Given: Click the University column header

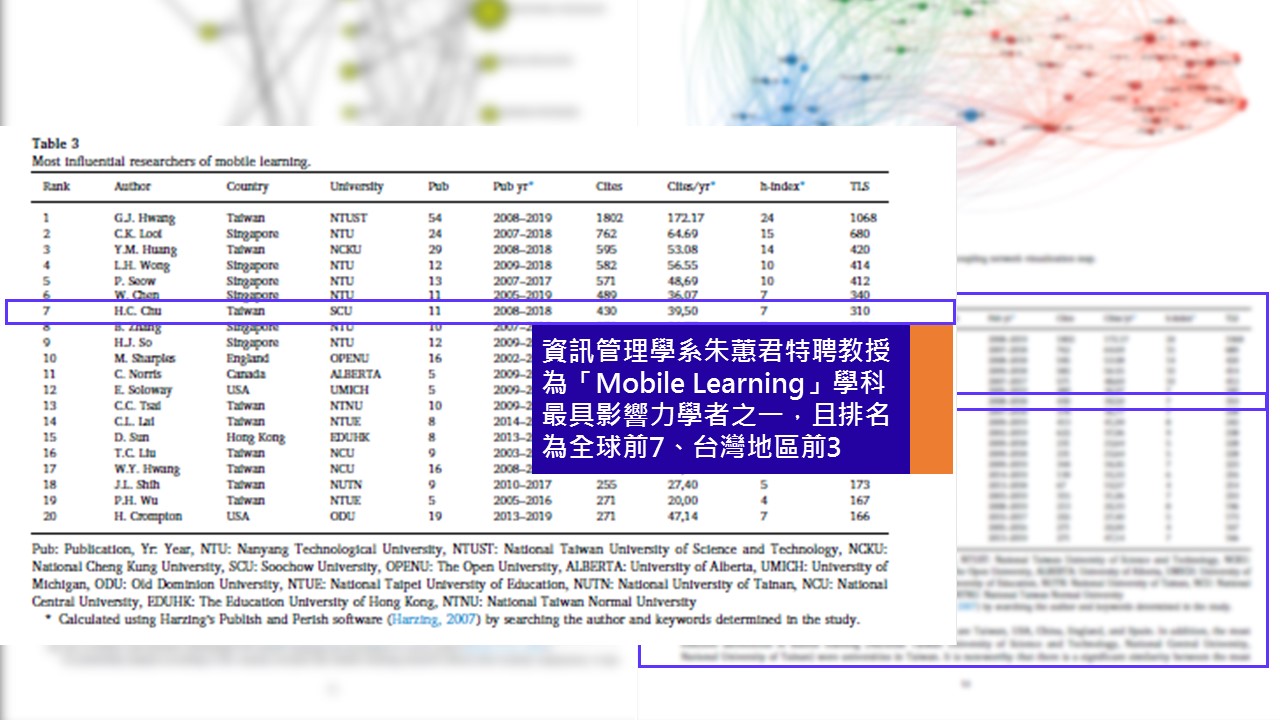Looking at the screenshot, I should (x=357, y=187).
